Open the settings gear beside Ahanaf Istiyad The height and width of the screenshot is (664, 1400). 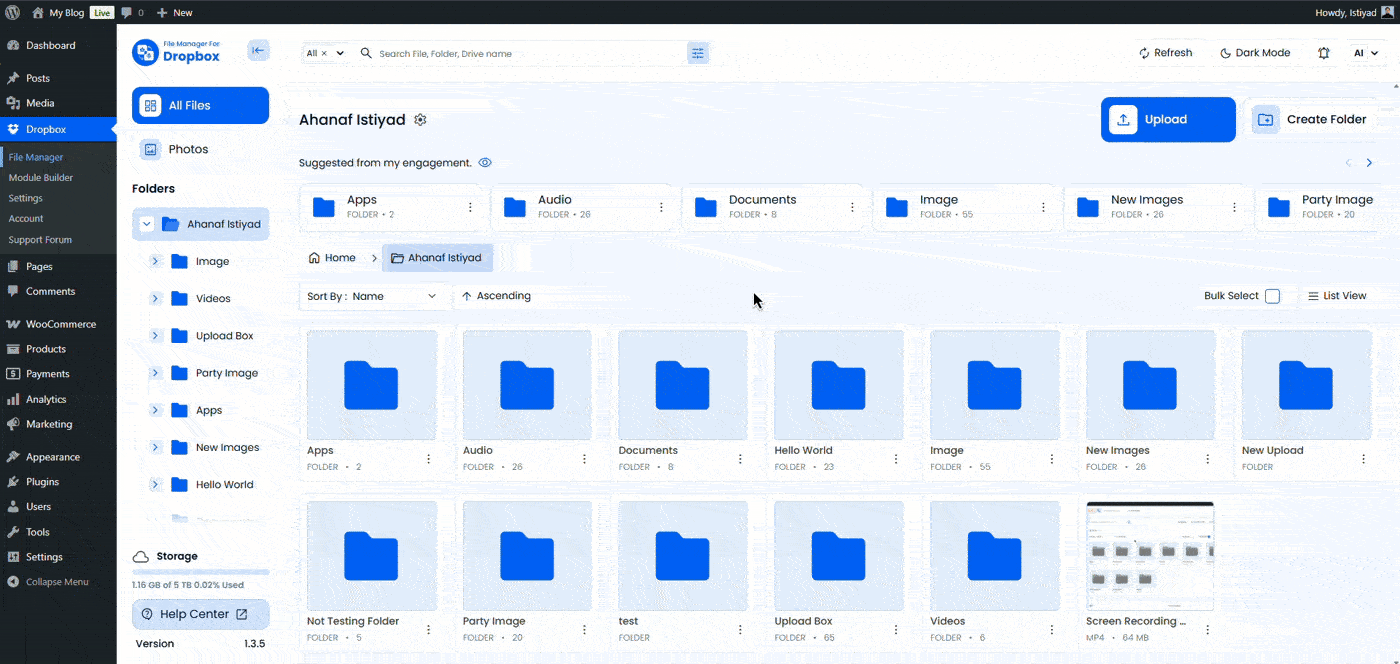pos(420,119)
